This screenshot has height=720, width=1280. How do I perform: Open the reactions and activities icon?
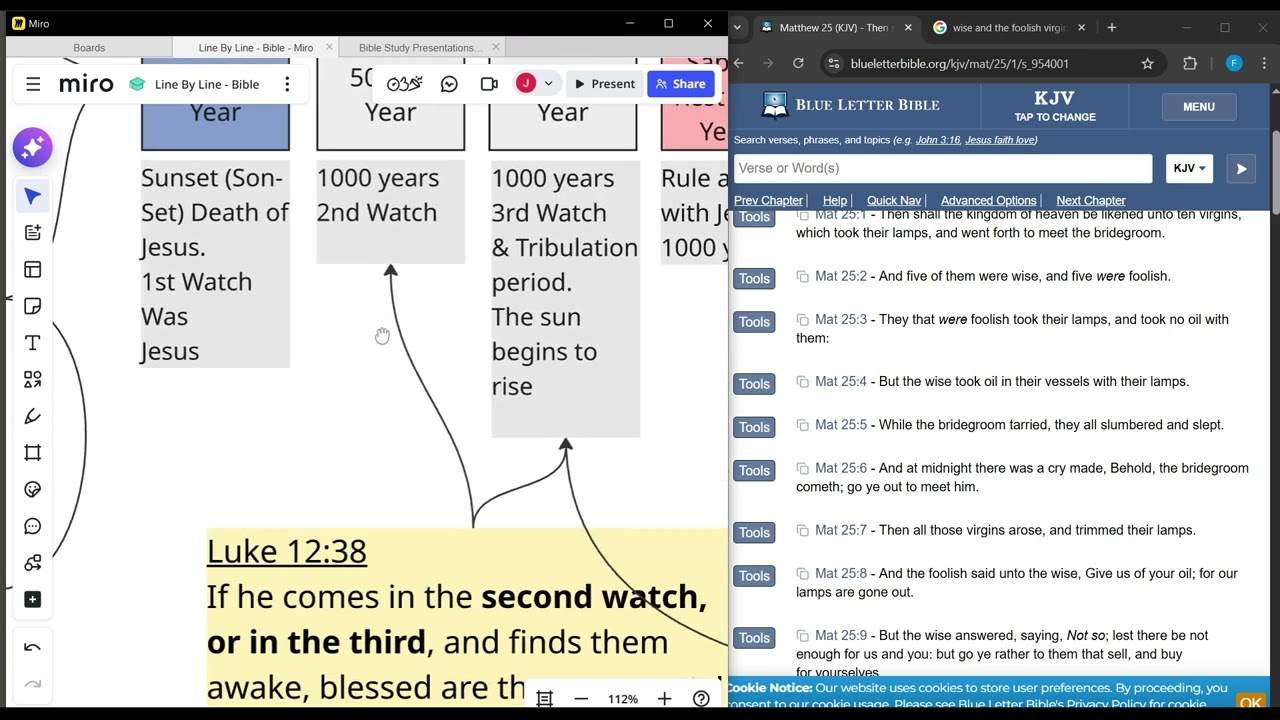pos(404,84)
